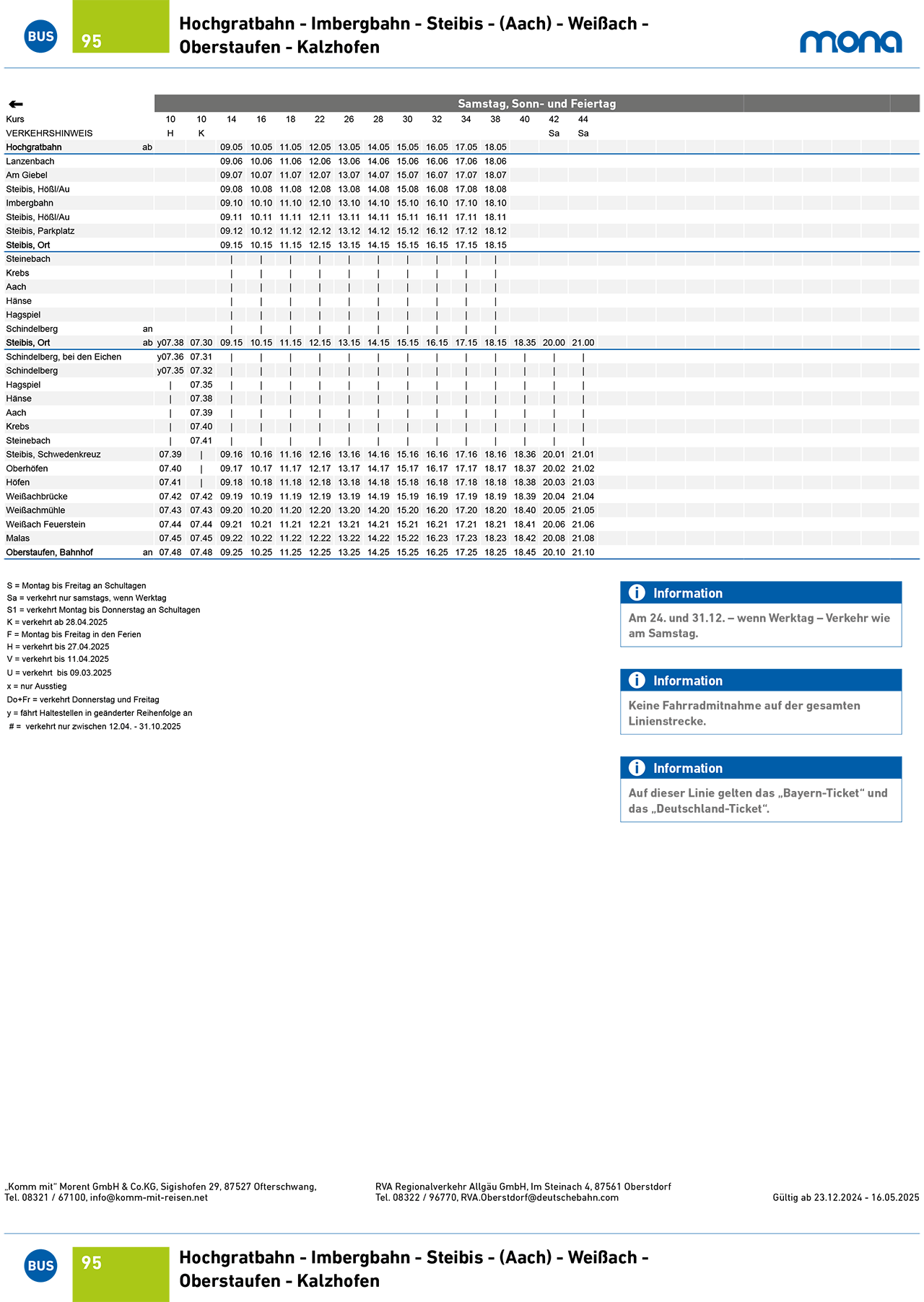Click the Samstag, Sonn- und Feiertag header
The width and height of the screenshot is (924, 1302).
pyautogui.click(x=537, y=103)
